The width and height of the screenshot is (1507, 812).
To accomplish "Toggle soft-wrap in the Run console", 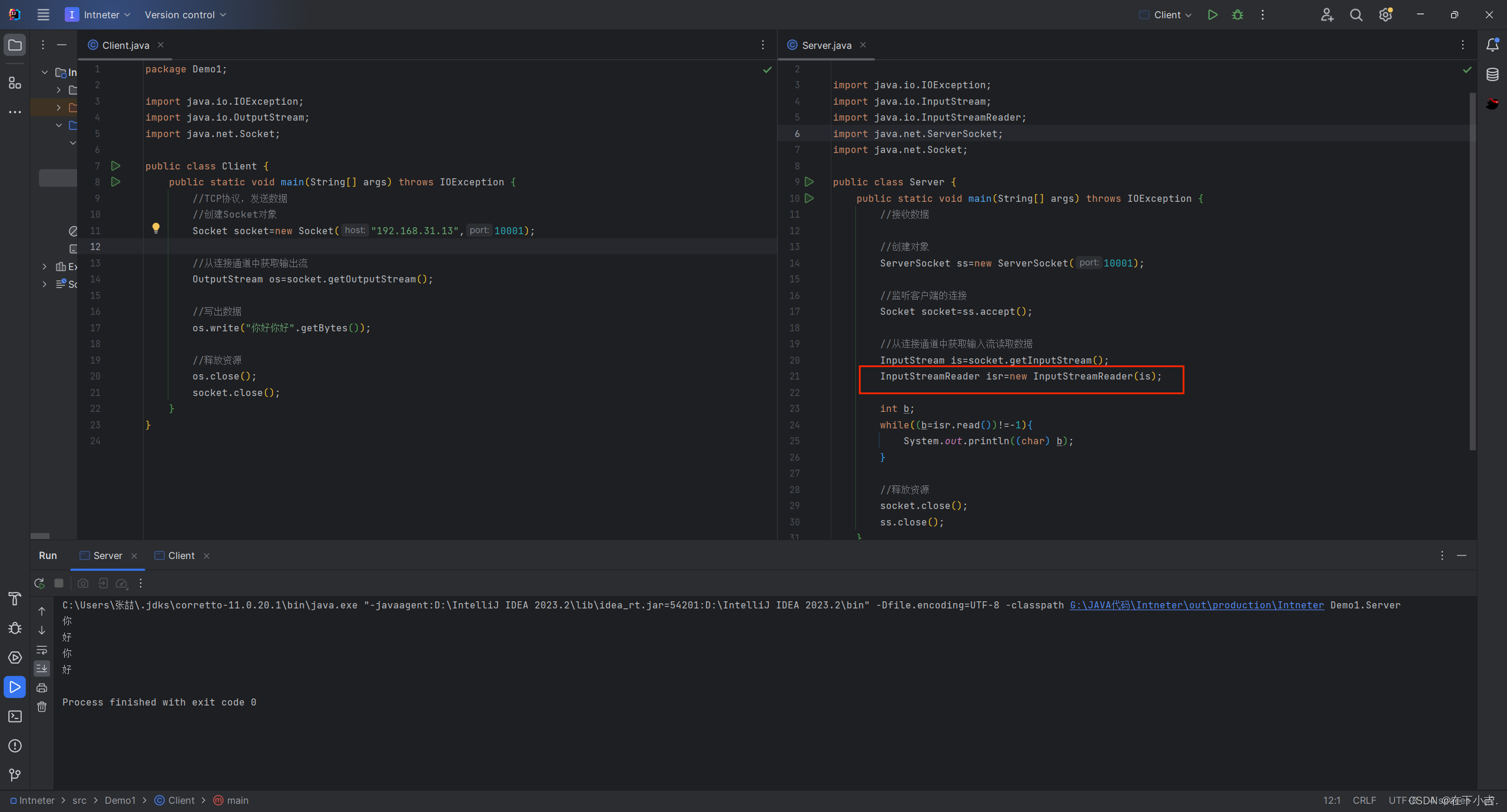I will point(42,650).
